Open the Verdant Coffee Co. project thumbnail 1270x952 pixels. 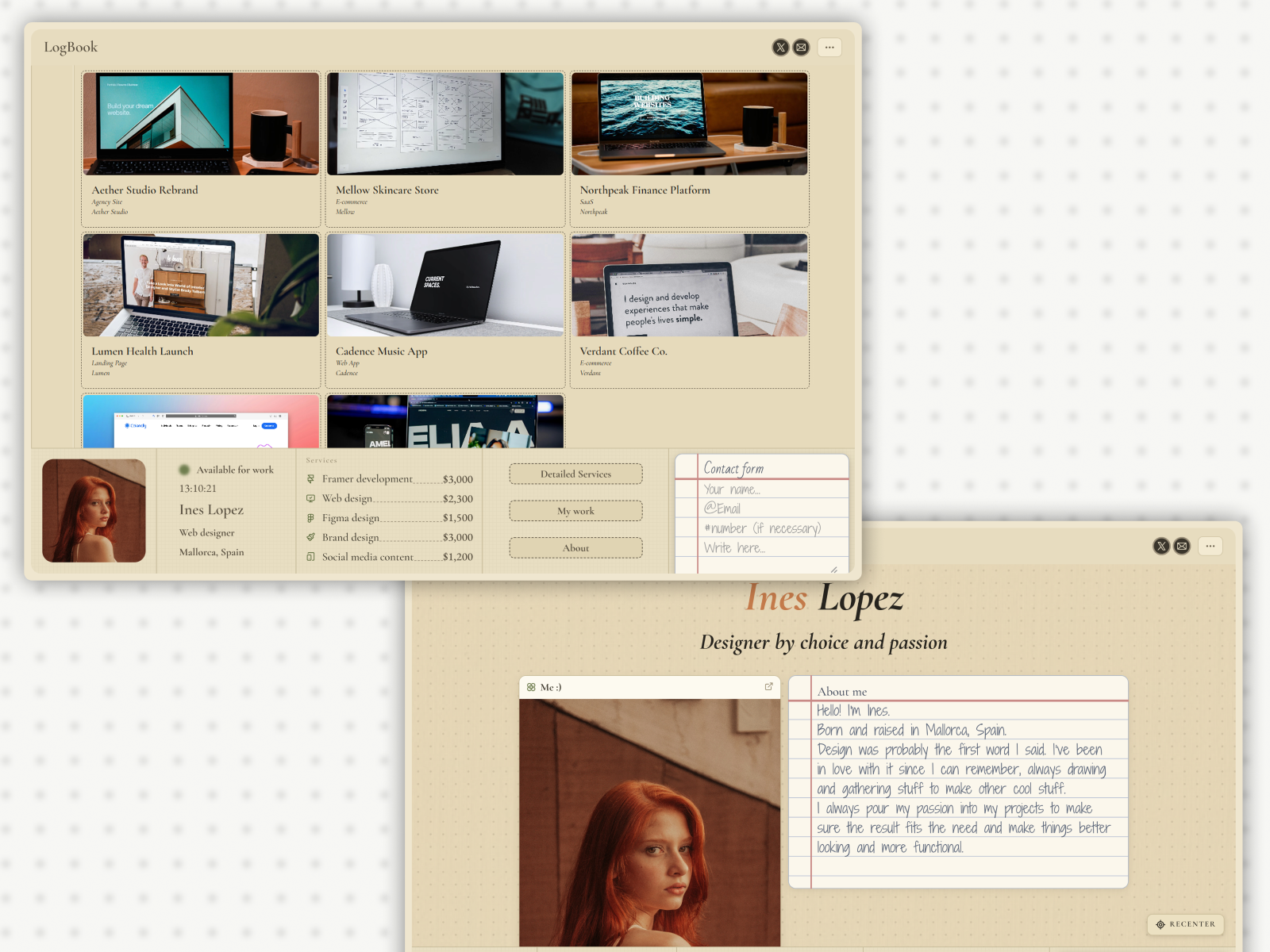tap(690, 285)
